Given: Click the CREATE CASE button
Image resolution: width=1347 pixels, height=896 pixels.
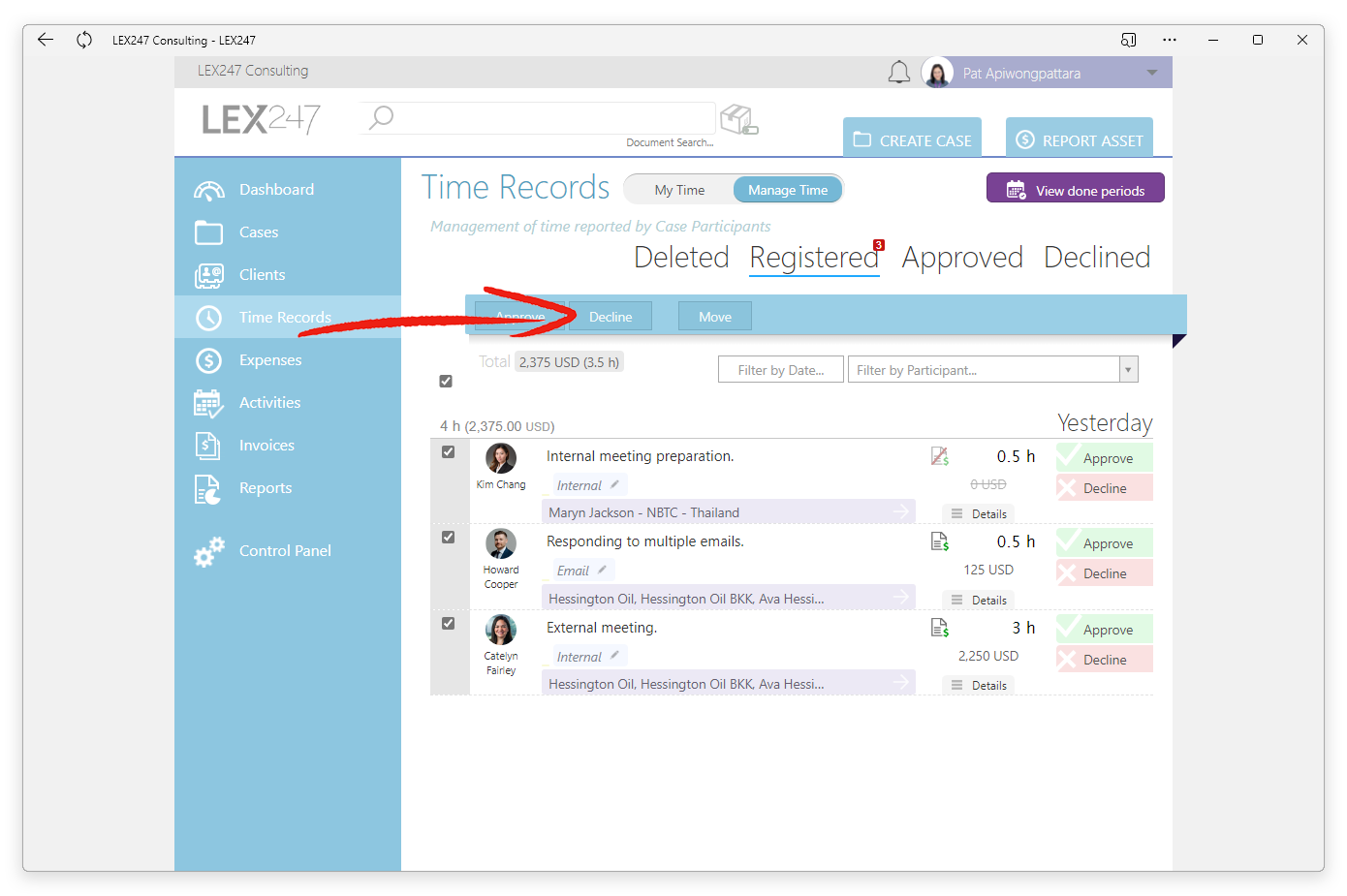Looking at the screenshot, I should tap(912, 139).
